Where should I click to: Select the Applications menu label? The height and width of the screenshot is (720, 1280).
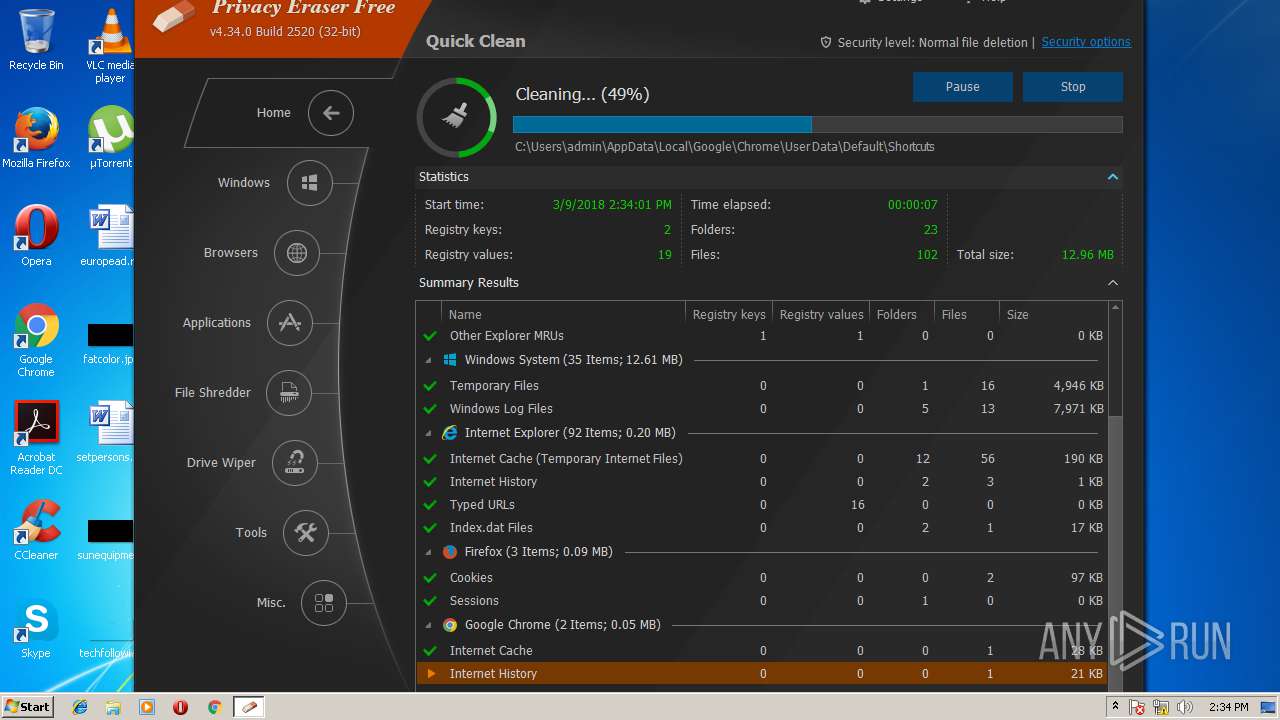click(x=217, y=323)
